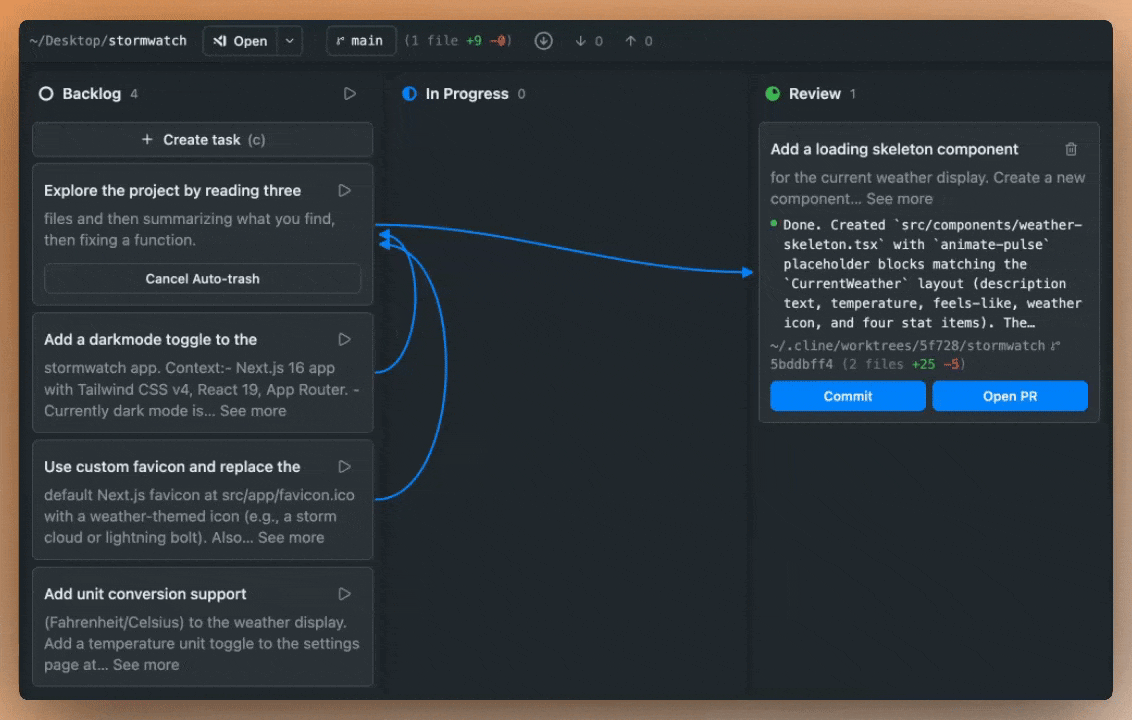Expand 'See more' on the darkmode task
The image size is (1132, 720).
pyautogui.click(x=253, y=411)
